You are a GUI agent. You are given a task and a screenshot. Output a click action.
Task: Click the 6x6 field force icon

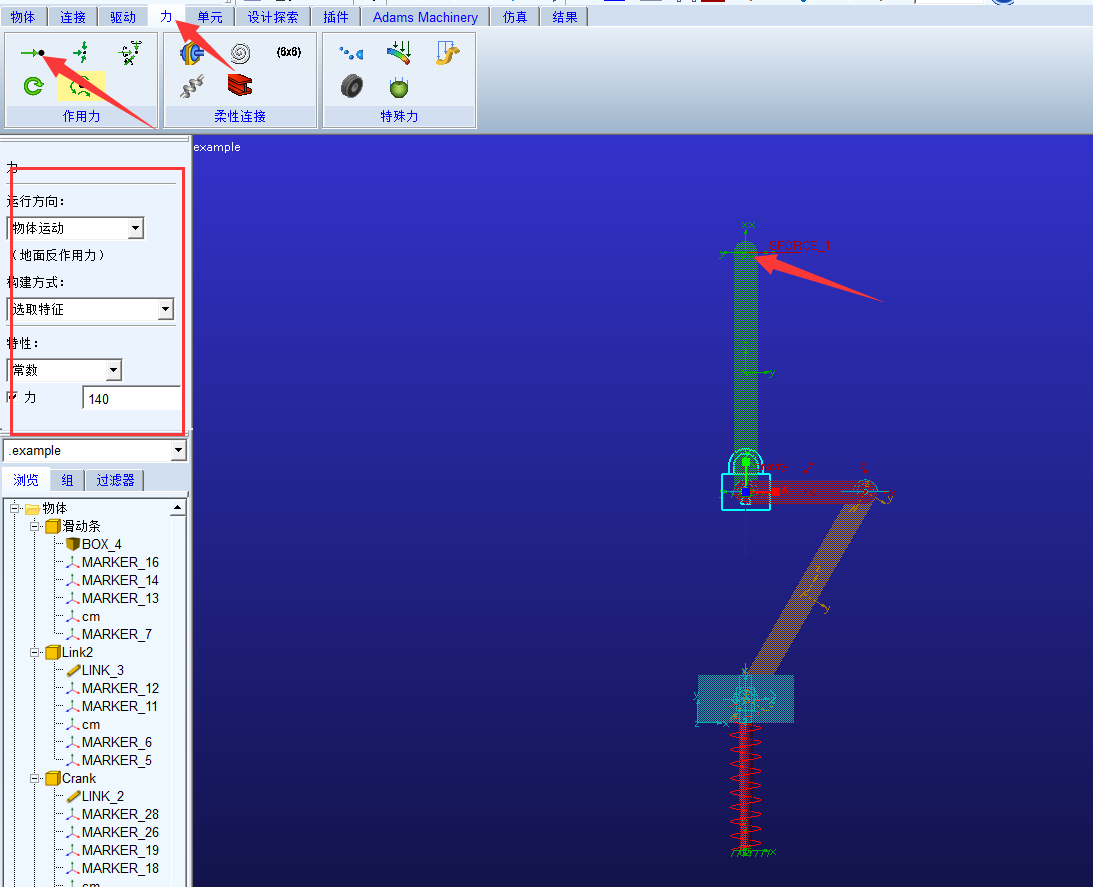288,52
